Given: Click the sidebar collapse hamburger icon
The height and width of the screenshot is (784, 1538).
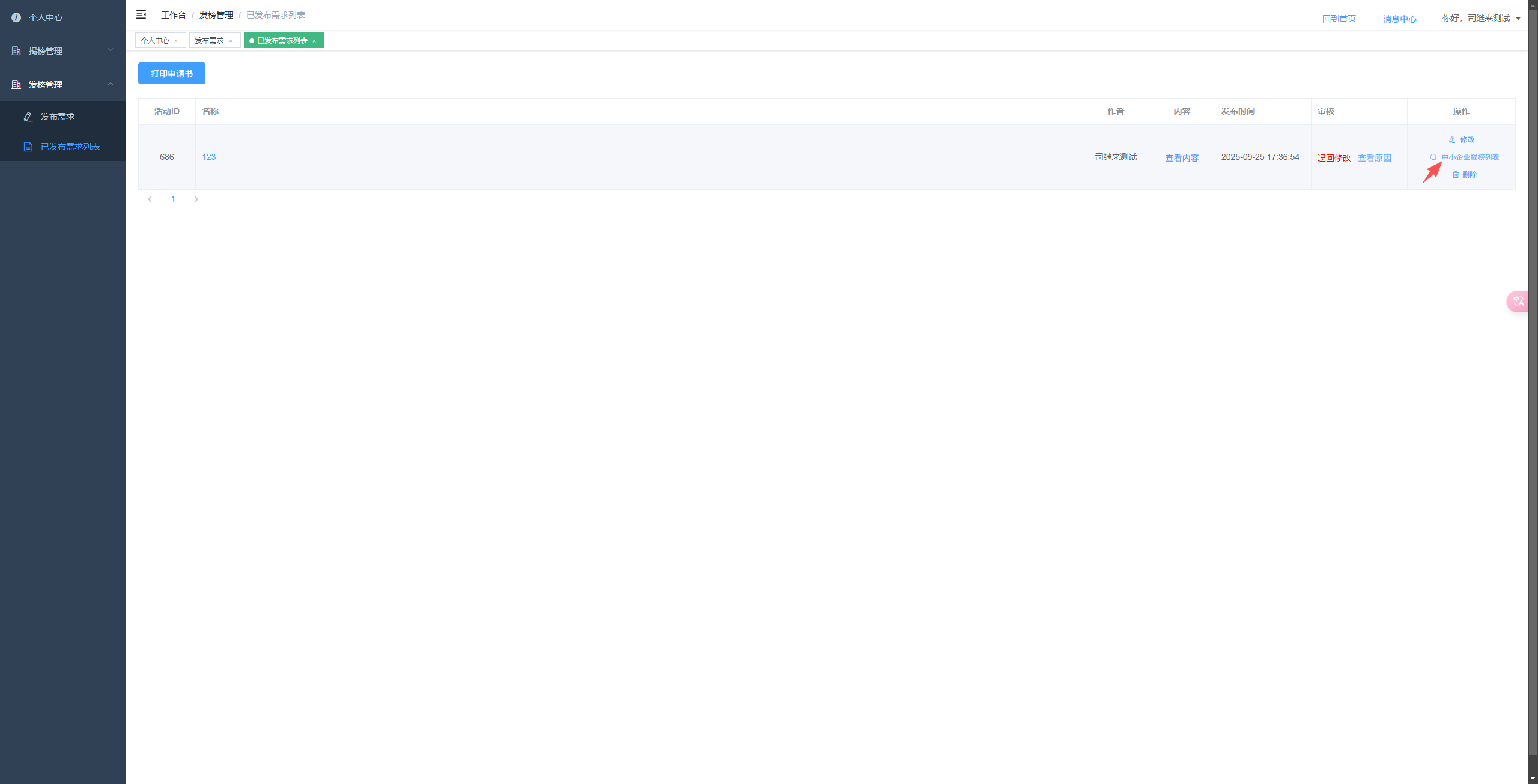Looking at the screenshot, I should (x=141, y=14).
